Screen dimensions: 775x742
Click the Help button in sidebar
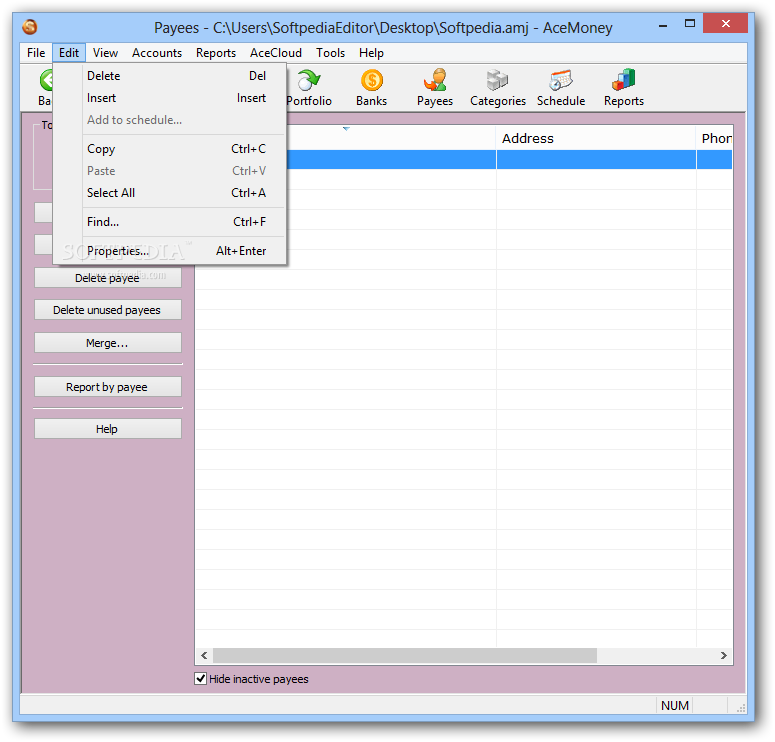(108, 429)
